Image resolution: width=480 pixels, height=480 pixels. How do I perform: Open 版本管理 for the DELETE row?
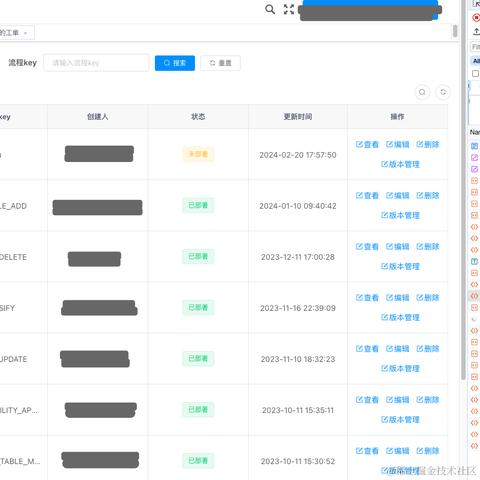pyautogui.click(x=400, y=266)
